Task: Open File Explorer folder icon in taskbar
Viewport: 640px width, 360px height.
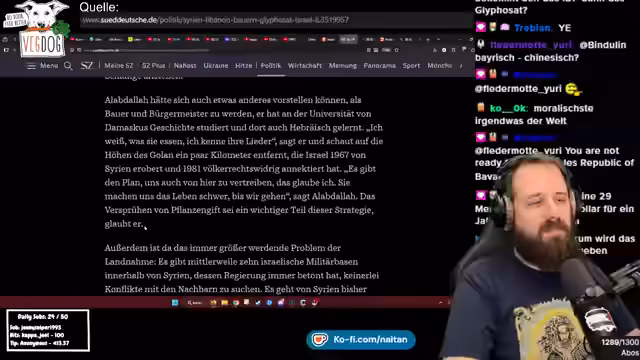Action: tap(224, 302)
